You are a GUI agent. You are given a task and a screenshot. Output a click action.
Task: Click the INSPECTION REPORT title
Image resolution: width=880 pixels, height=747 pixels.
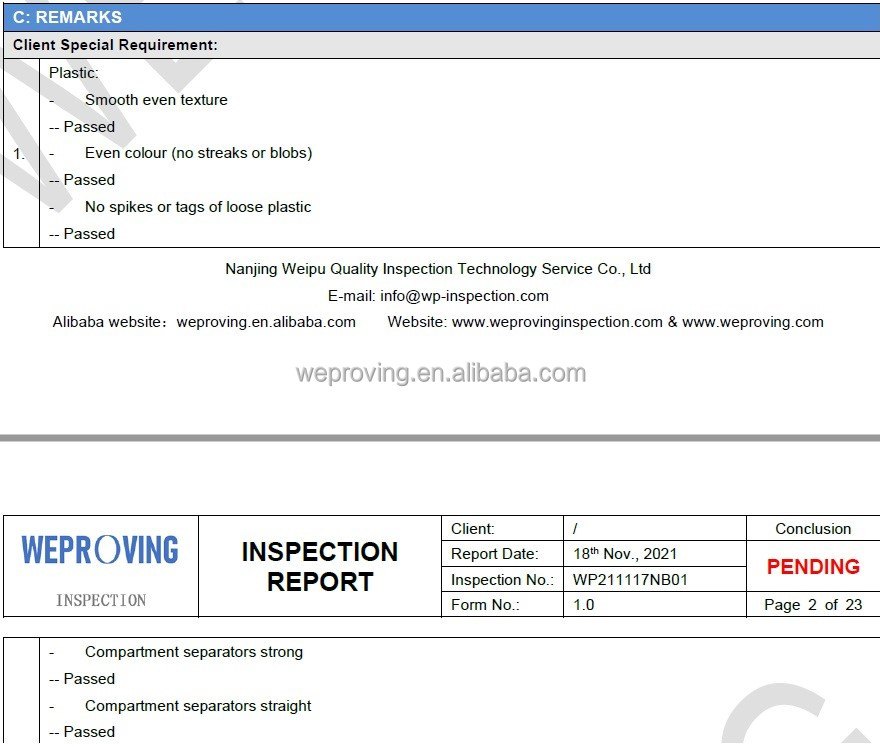[320, 566]
